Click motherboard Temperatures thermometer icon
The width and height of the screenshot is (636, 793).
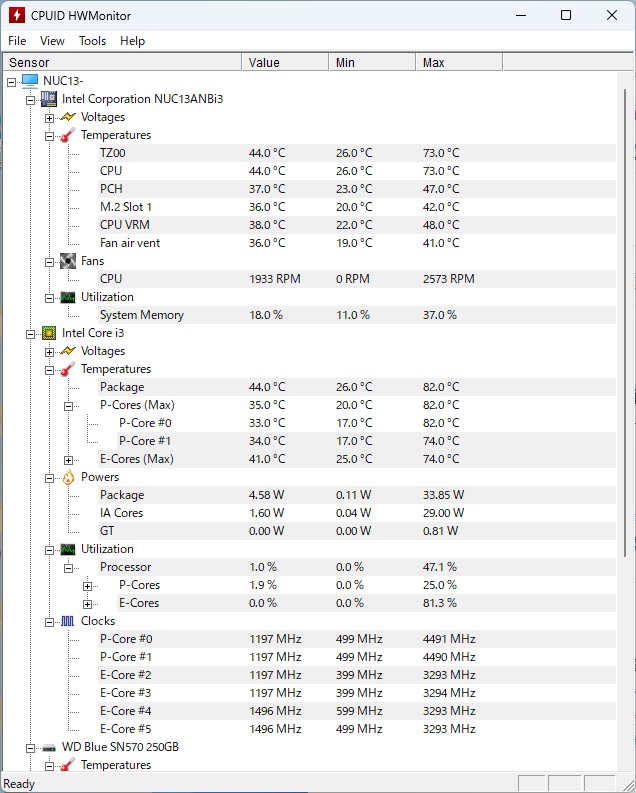tap(68, 135)
